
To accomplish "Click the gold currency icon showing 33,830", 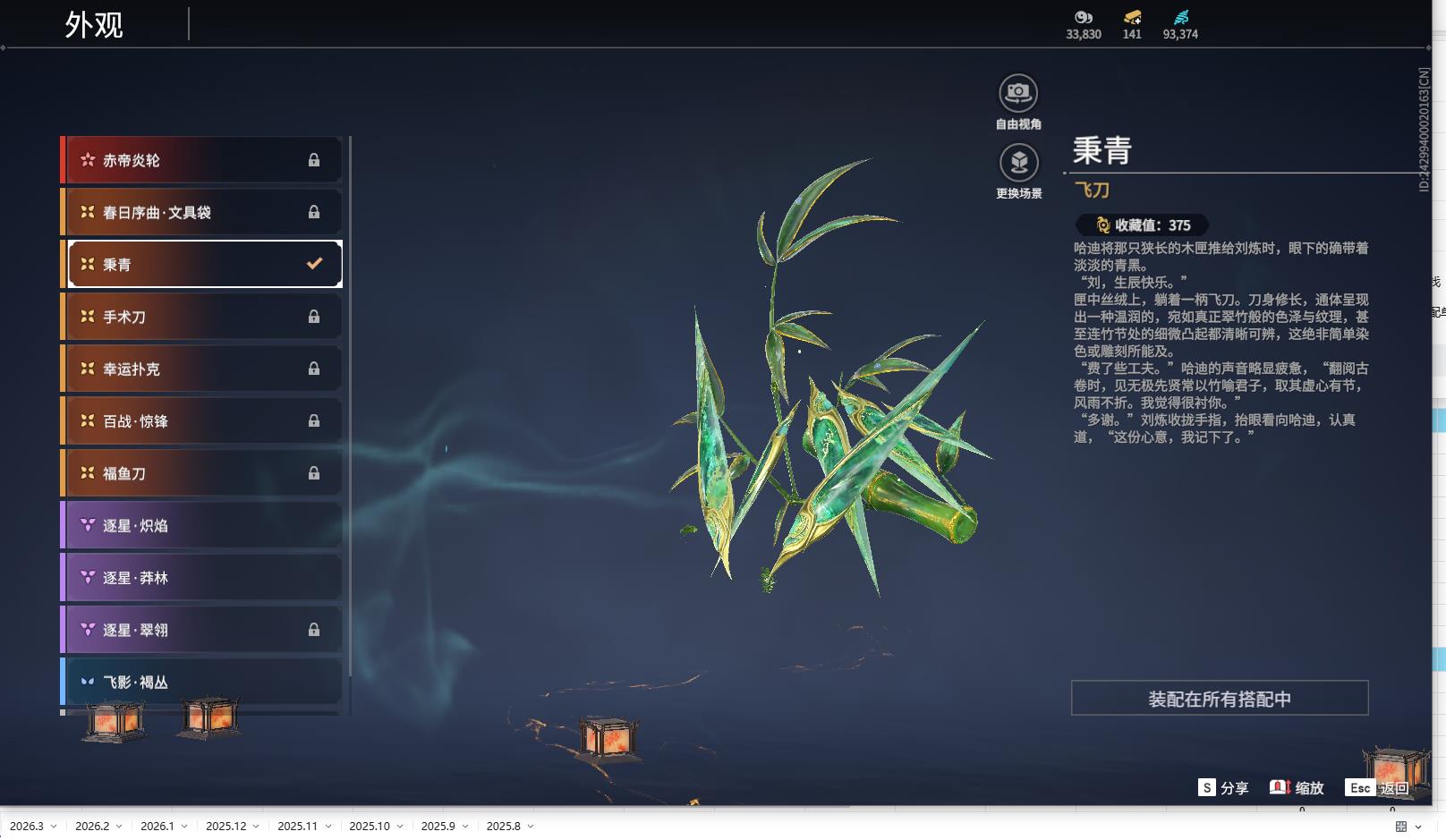I will coord(1083,17).
